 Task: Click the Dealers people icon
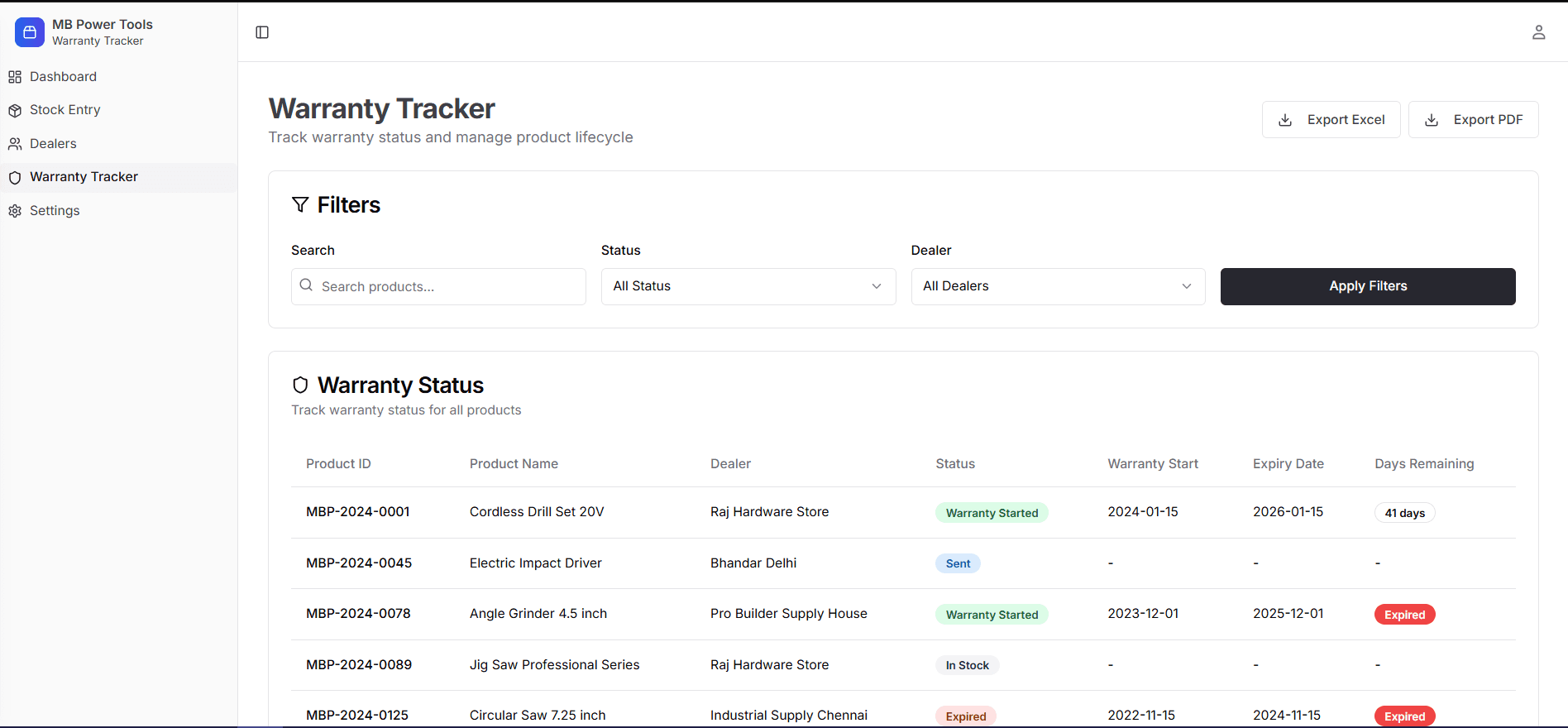tap(15, 144)
